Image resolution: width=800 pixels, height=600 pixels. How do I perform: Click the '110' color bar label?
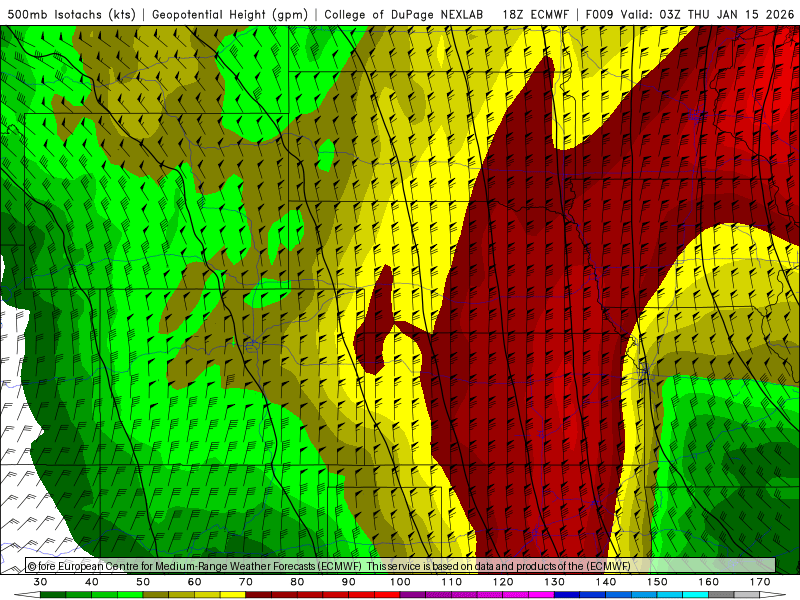pos(452,582)
